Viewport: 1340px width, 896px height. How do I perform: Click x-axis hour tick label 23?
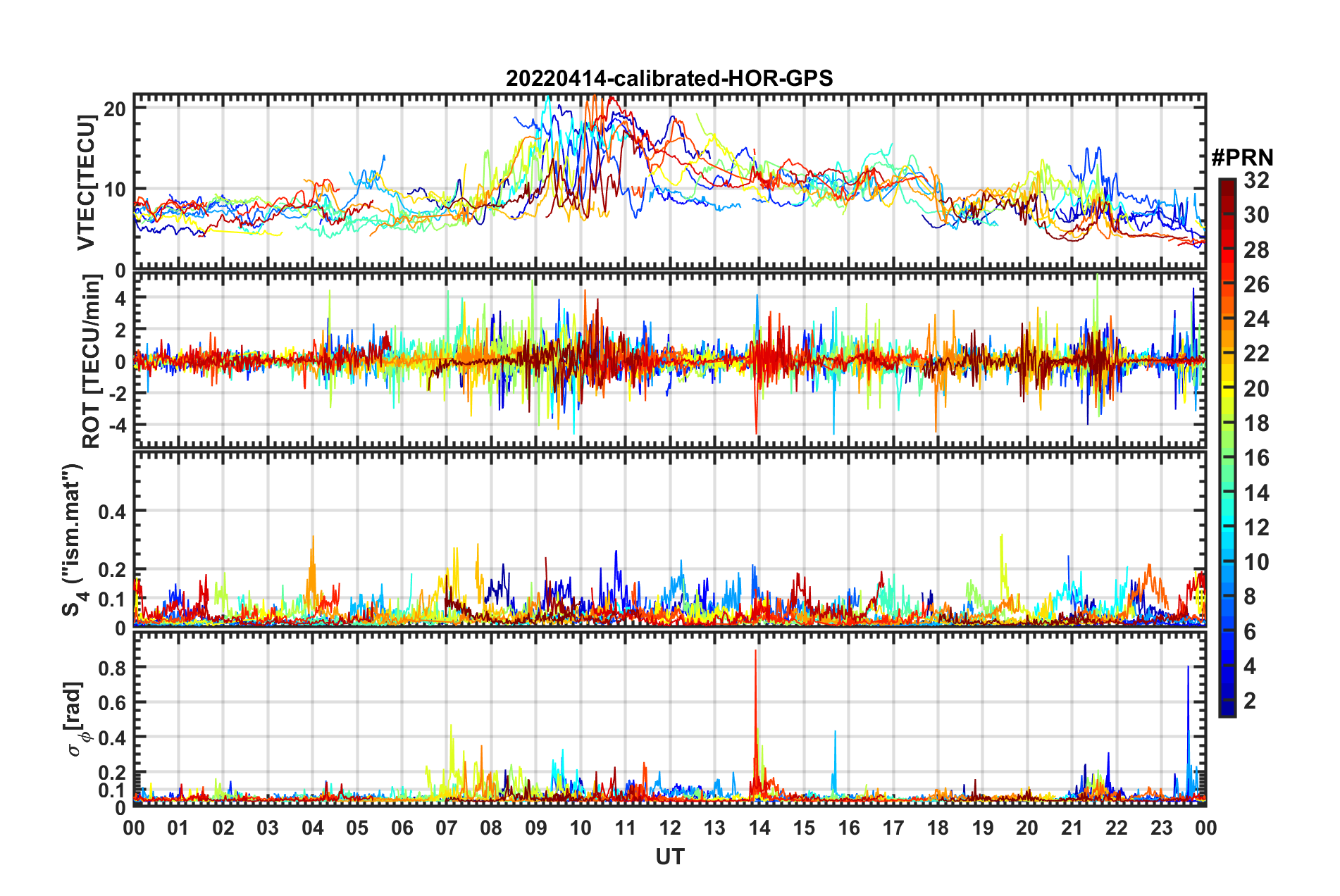tap(1162, 828)
